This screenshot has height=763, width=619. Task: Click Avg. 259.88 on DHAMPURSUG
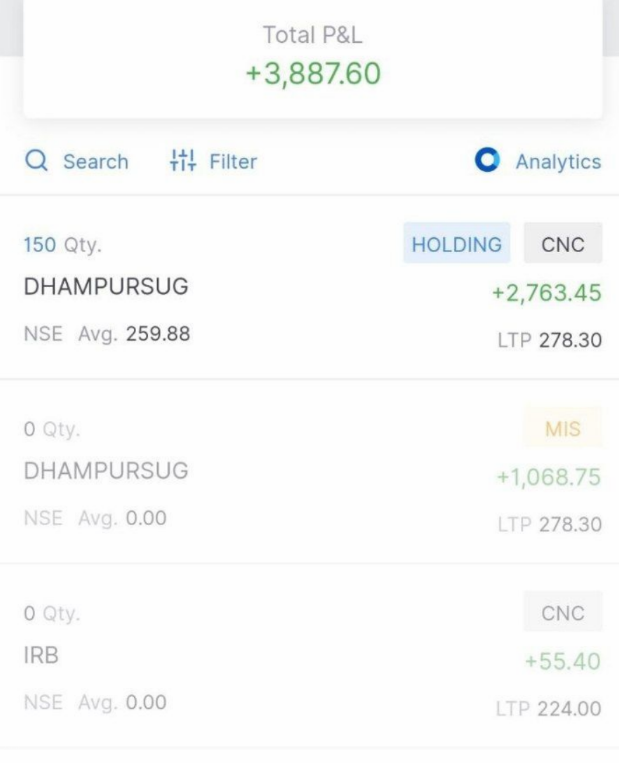pos(134,334)
